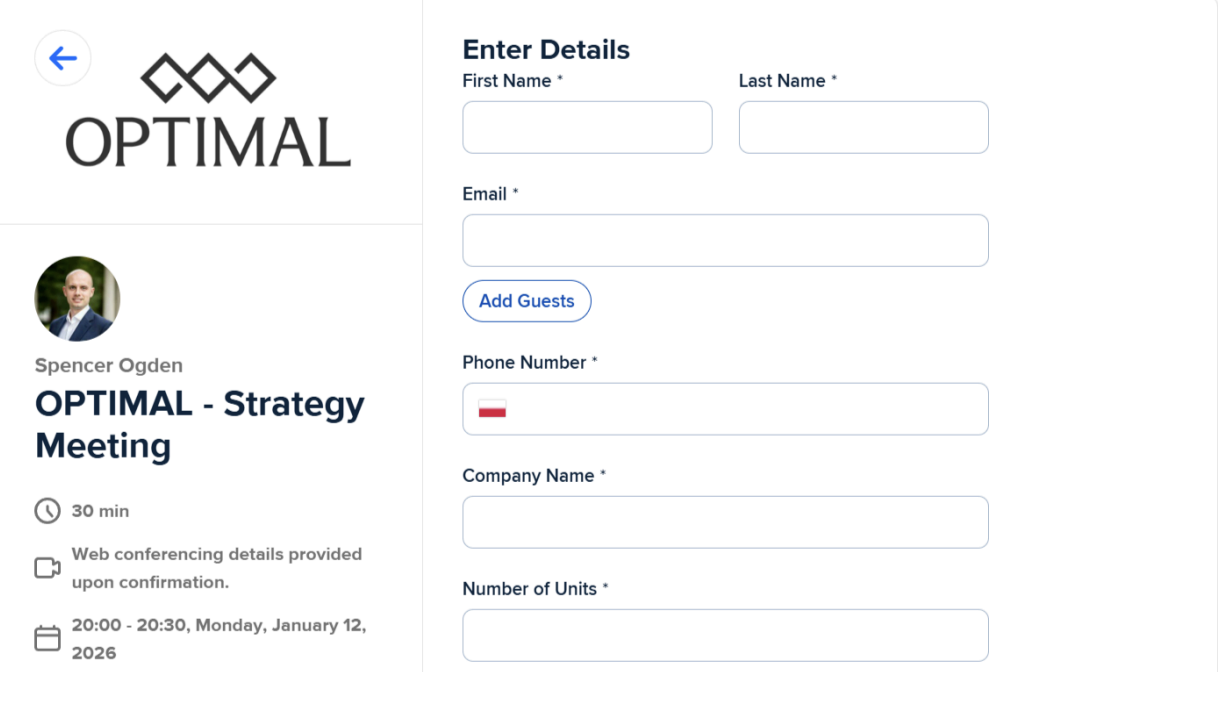The image size is (1226, 714).
Task: Focus the First Name input field
Action: click(587, 127)
